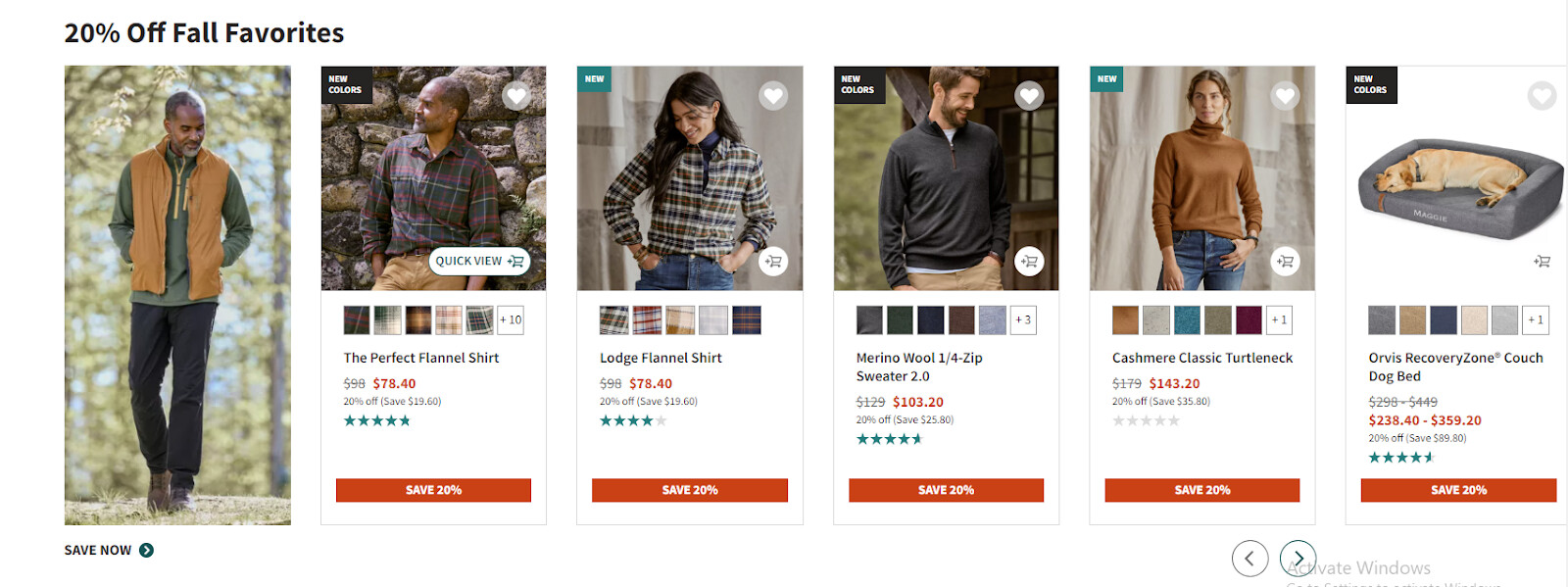The width and height of the screenshot is (1568, 587).
Task: Favorite the Perfect Flannel Shirt with heart
Action: (516, 96)
